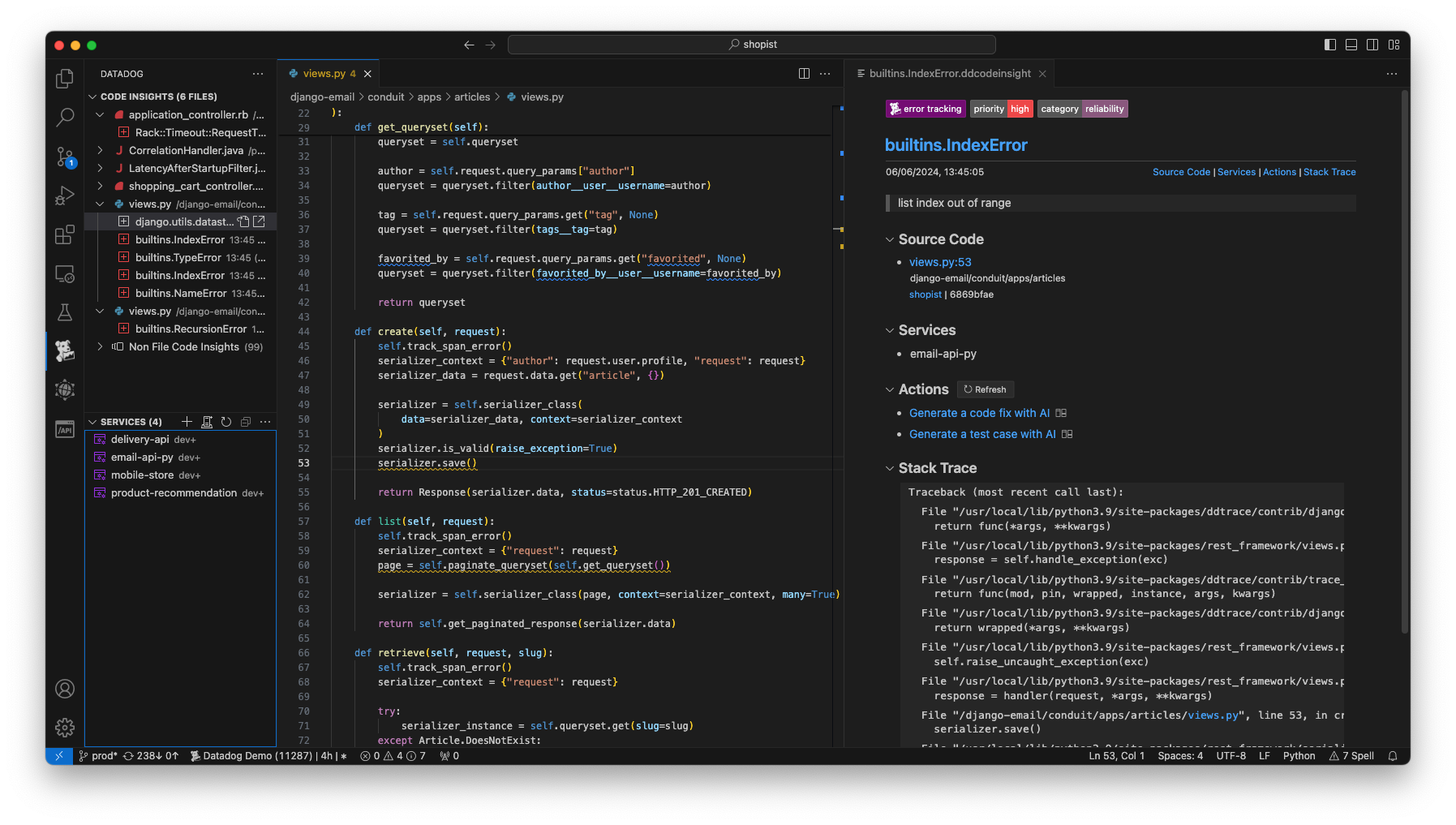The width and height of the screenshot is (1456, 825).
Task: Expand Non File Code Insights group
Action: (100, 346)
